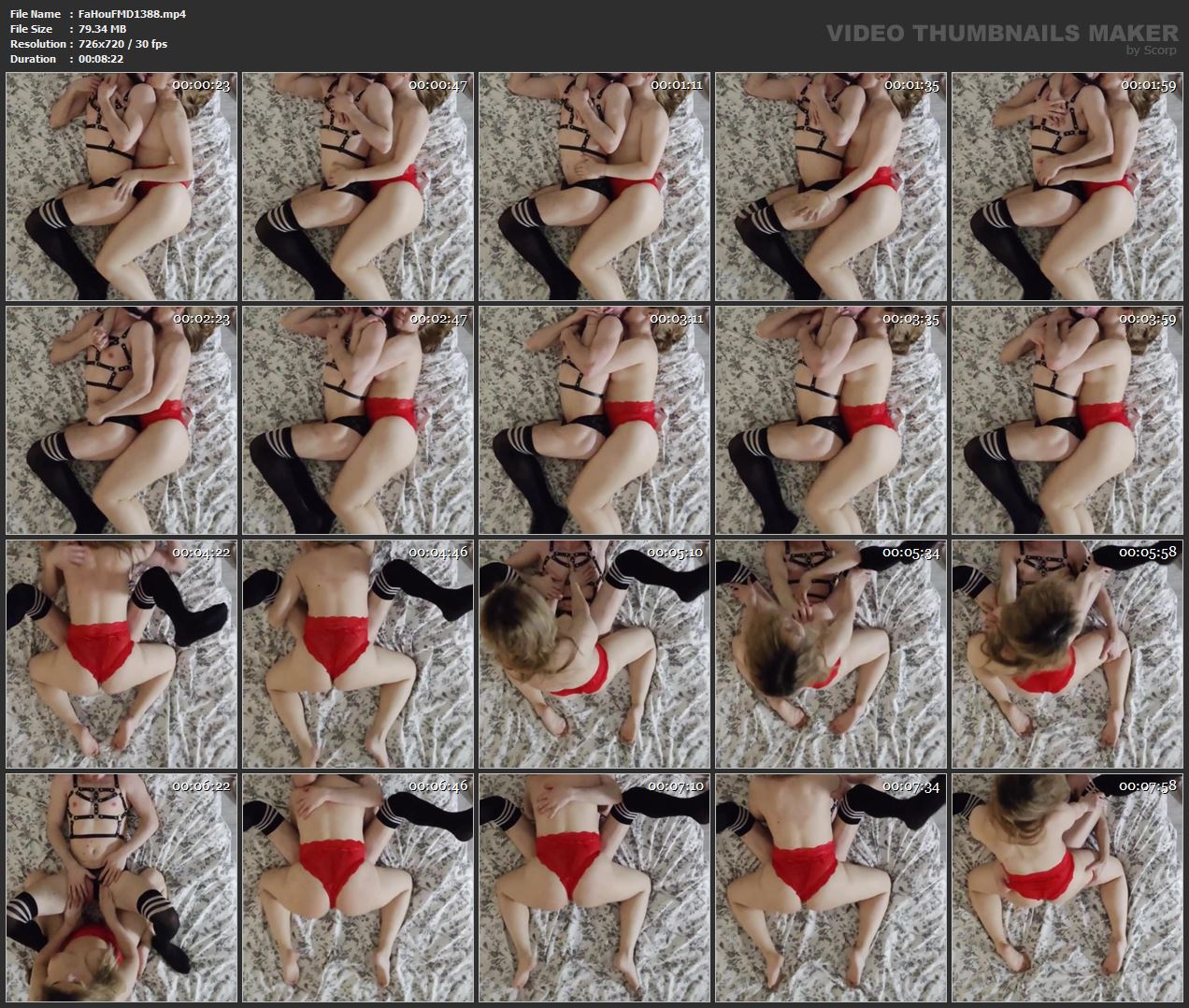Click the resolution value 726x720 / 30 fps

[123, 44]
